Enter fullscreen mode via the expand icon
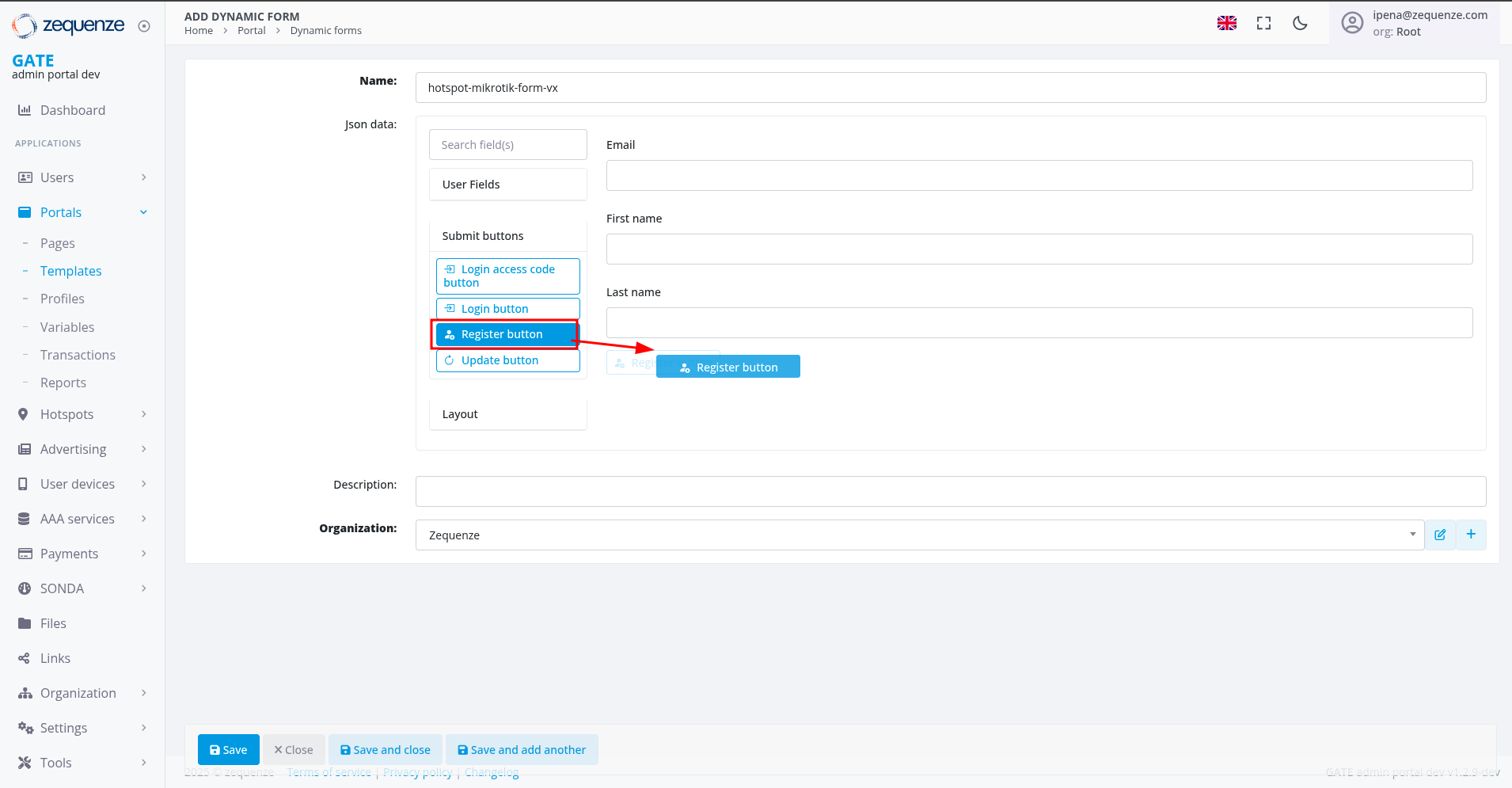Image resolution: width=1512 pixels, height=788 pixels. 1263,23
